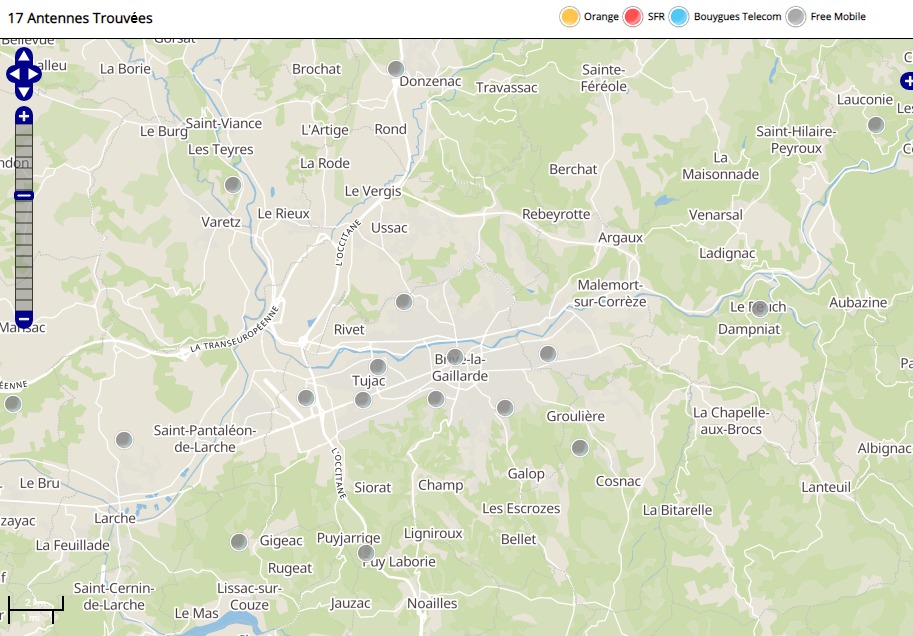Select the antenna marker near Gigeac
Image resolution: width=913 pixels, height=636 pixels.
pyautogui.click(x=239, y=542)
